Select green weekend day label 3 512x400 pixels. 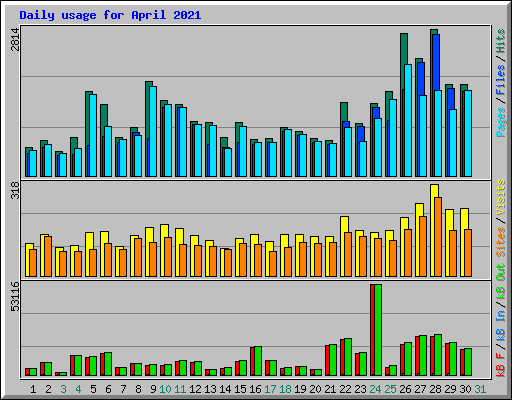tap(63, 389)
